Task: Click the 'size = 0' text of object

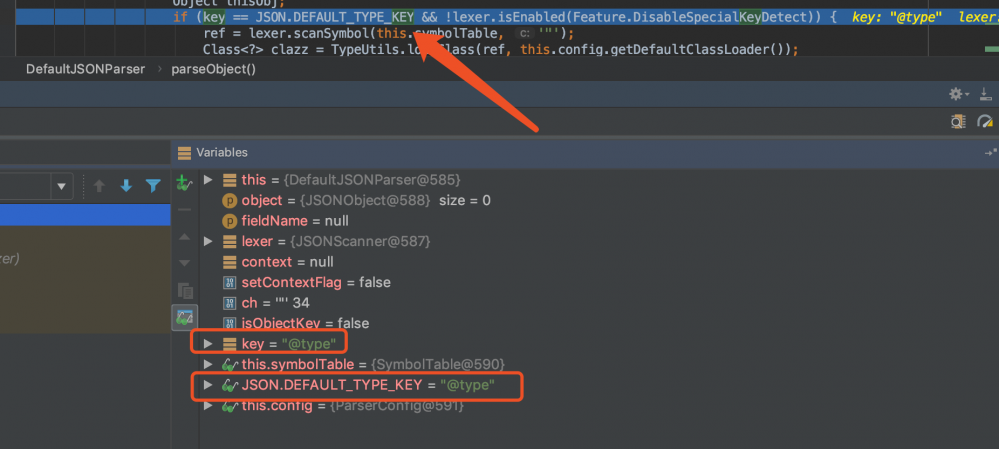Action: click(464, 201)
